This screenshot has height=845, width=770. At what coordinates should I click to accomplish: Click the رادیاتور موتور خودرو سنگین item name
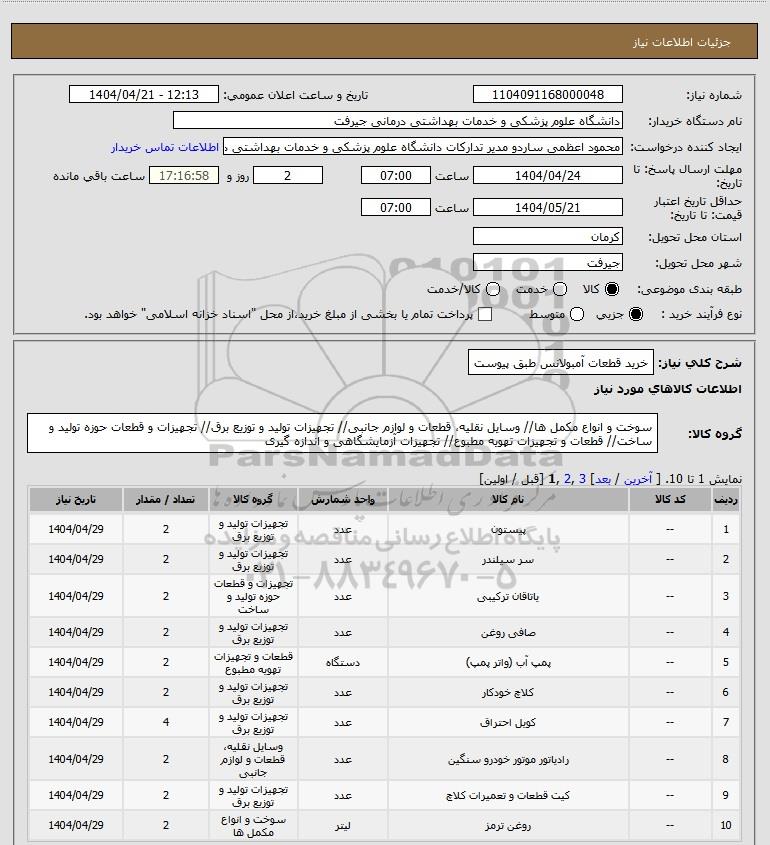tap(508, 759)
